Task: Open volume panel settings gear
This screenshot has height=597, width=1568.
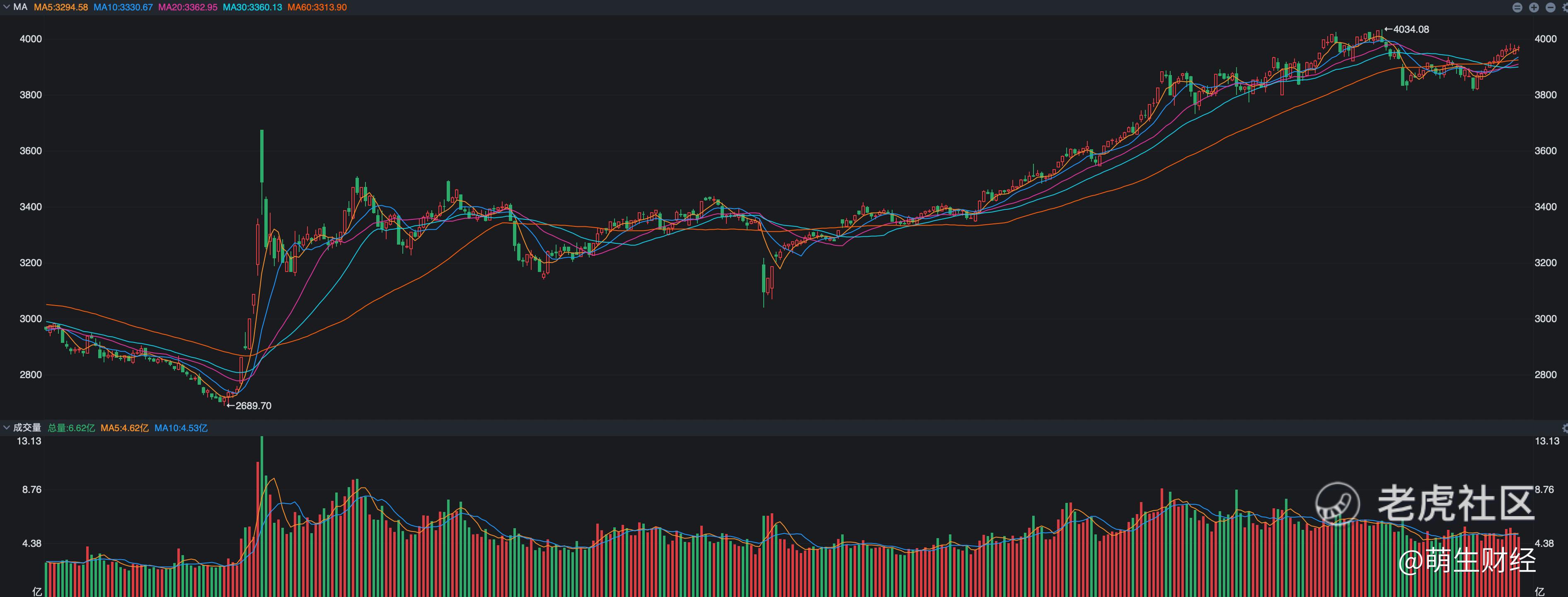Action: [1565, 428]
